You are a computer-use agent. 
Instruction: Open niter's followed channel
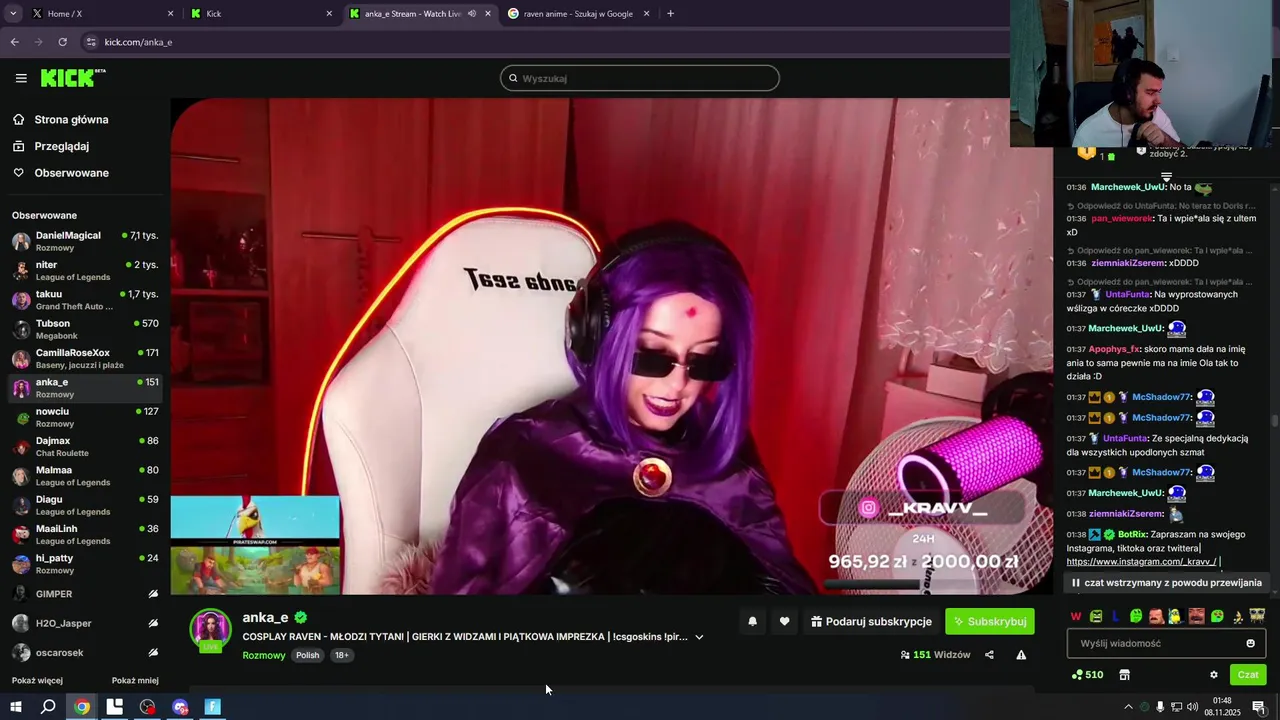tap(85, 271)
